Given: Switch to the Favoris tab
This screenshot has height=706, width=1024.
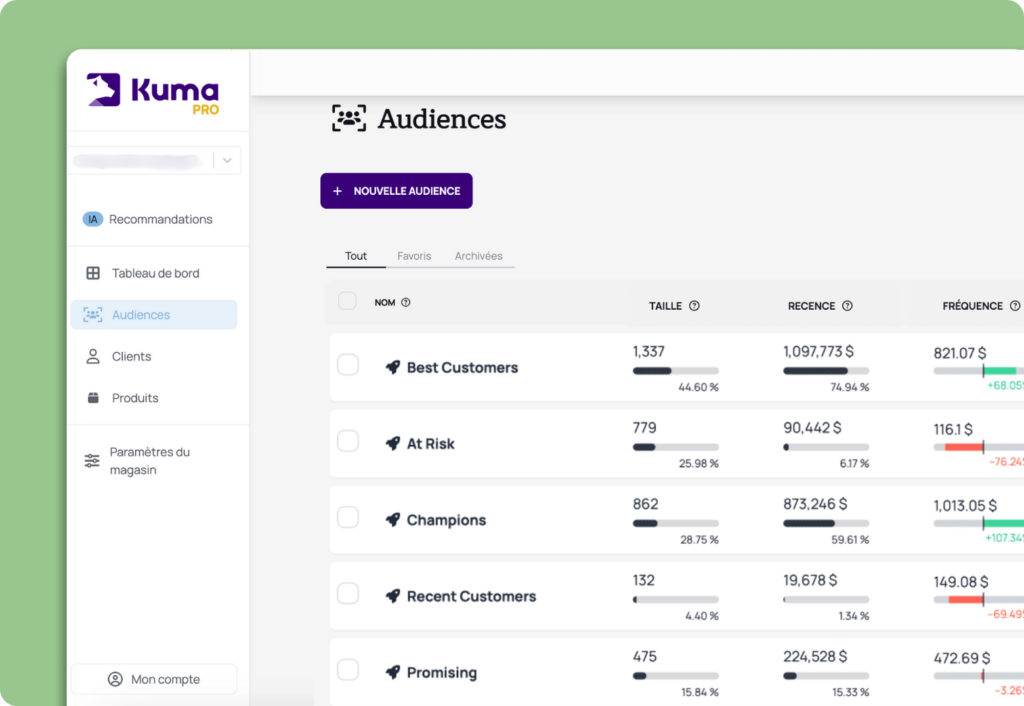Looking at the screenshot, I should 413,256.
